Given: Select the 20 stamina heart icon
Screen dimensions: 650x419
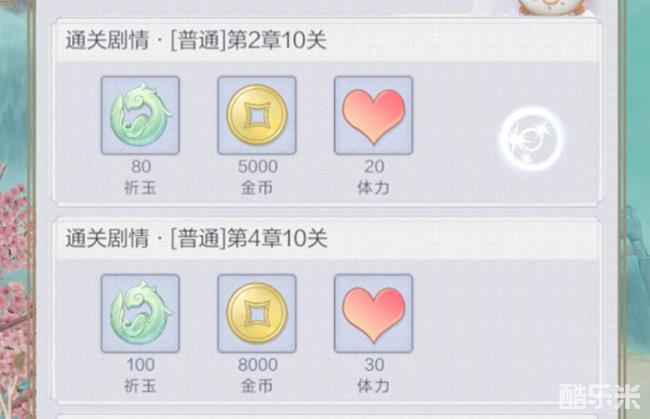Looking at the screenshot, I should [374, 115].
